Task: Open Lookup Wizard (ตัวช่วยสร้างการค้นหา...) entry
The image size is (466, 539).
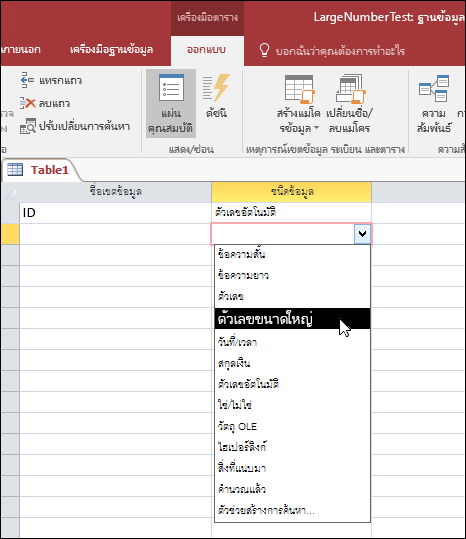Action: point(292,510)
